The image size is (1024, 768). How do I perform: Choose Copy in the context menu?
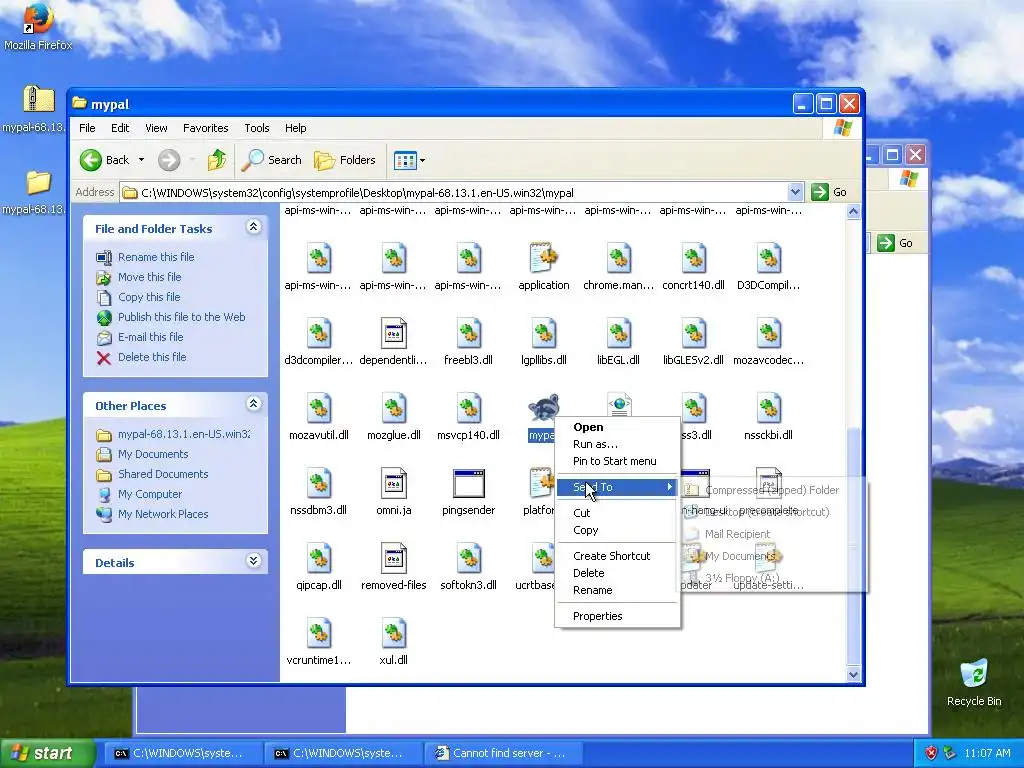point(617,530)
